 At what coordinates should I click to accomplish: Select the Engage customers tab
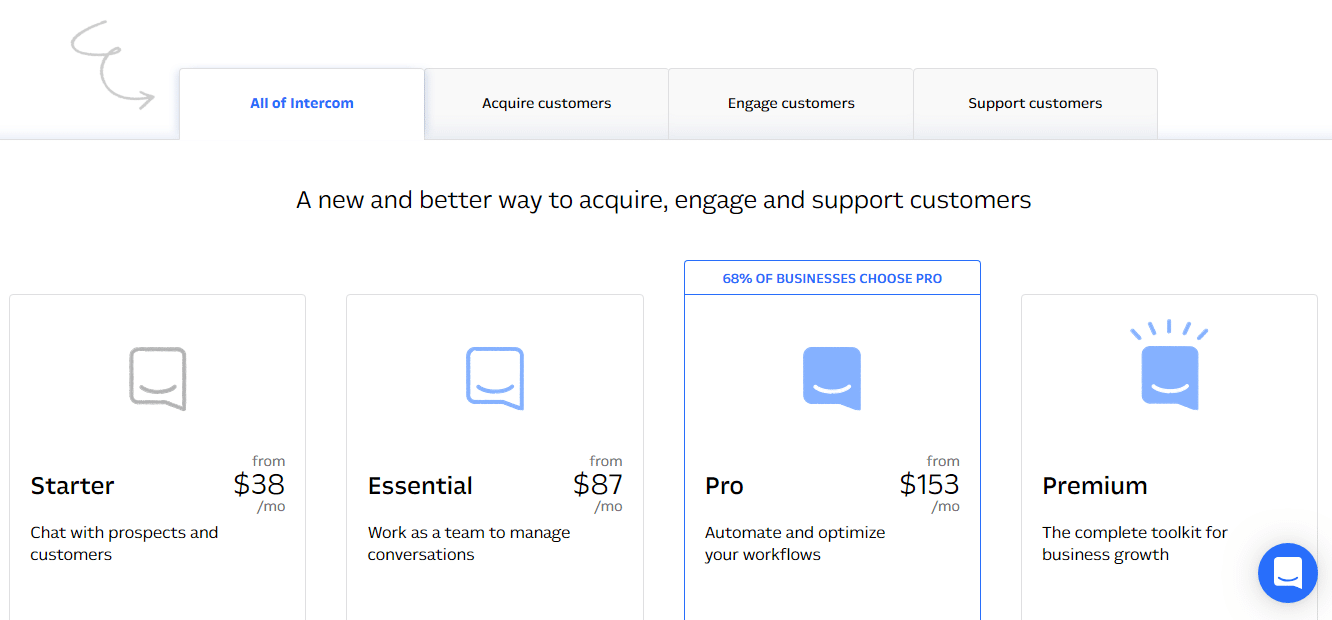point(791,103)
